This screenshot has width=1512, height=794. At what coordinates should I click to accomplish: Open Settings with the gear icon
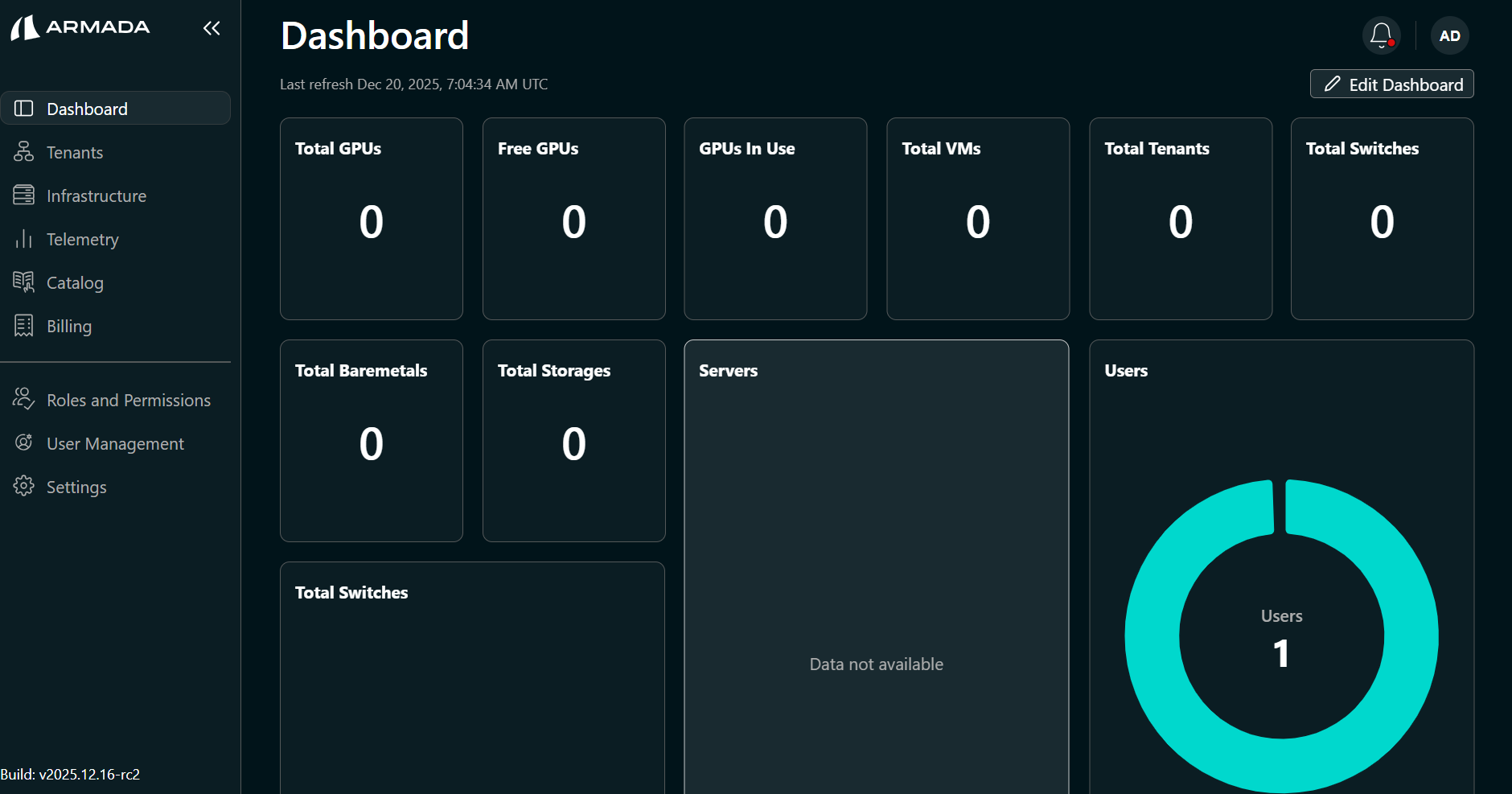coord(23,486)
